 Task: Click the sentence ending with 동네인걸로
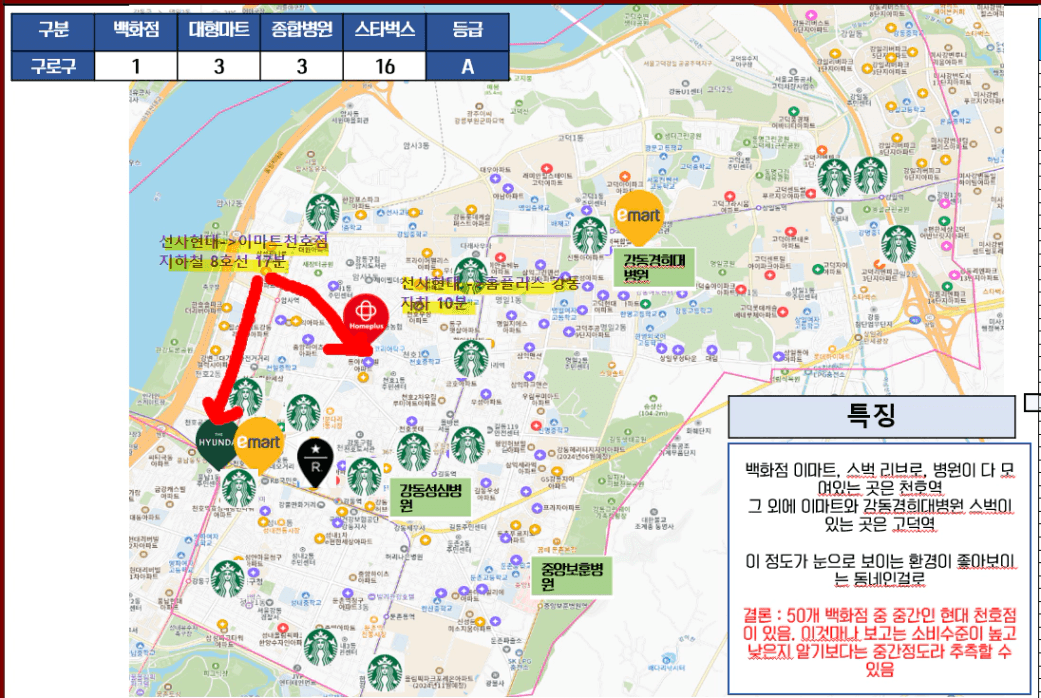pos(880,570)
